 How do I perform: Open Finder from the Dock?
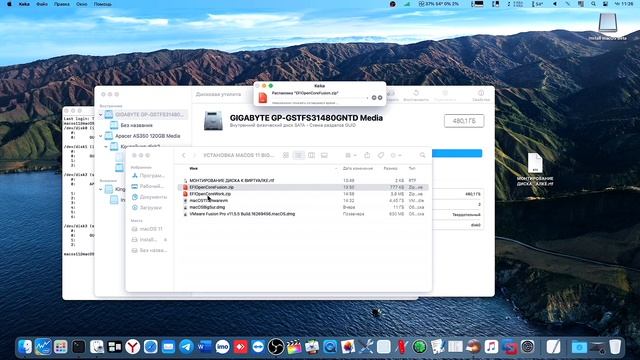[25, 347]
